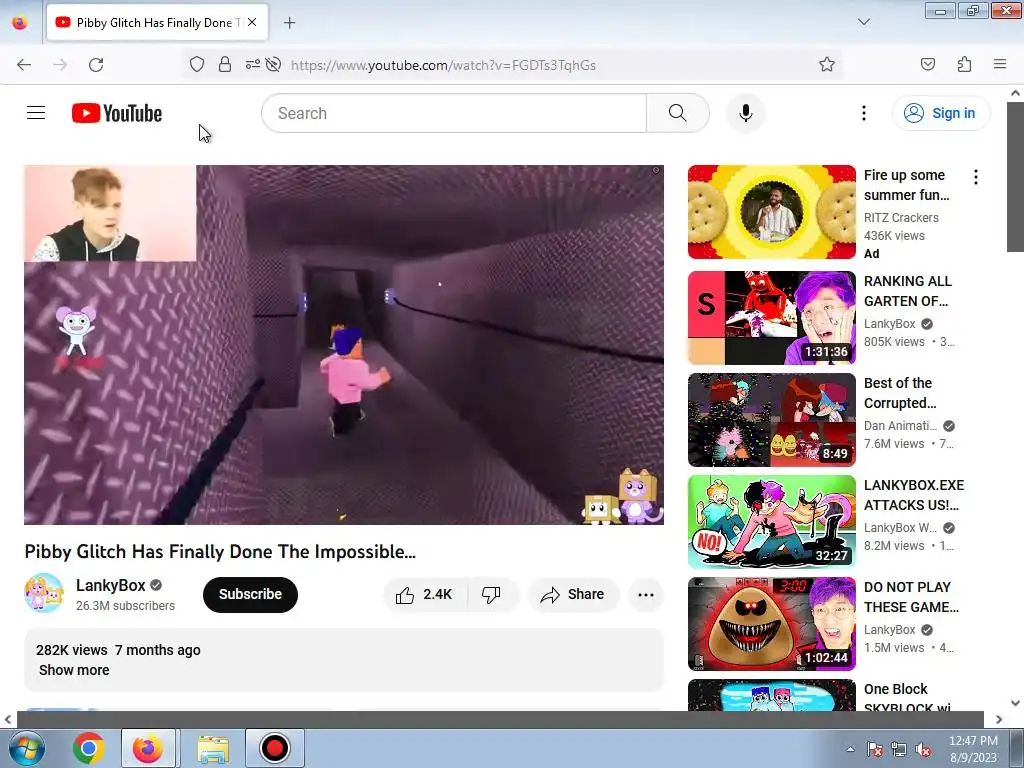This screenshot has width=1024, height=768.
Task: Click the address bar URL
Action: [443, 65]
